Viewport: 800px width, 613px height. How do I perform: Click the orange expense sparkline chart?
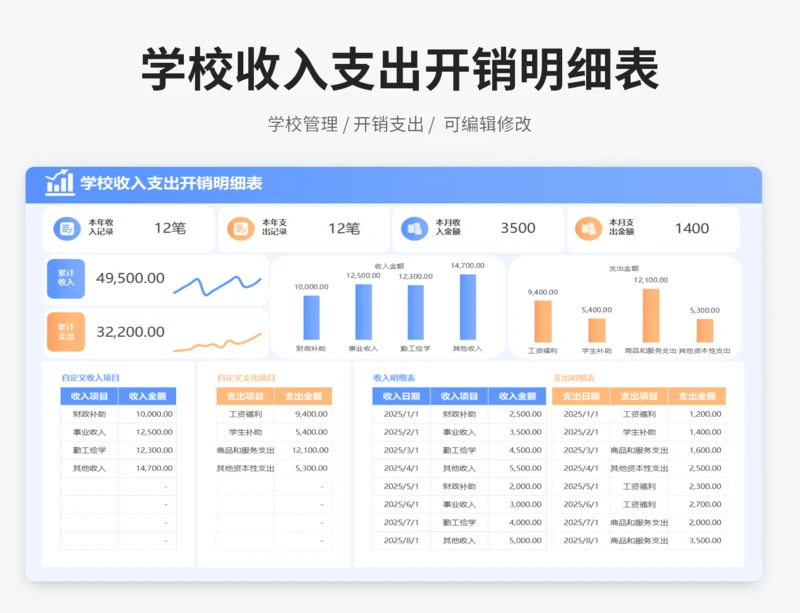point(217,342)
